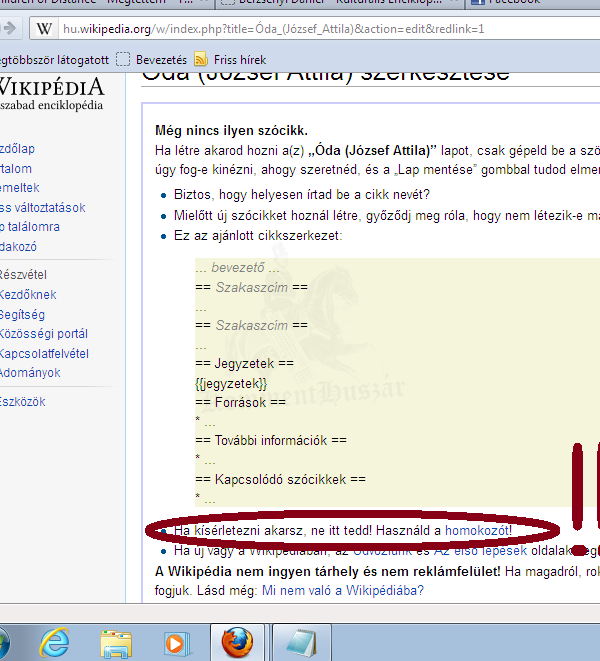Switch to the Berzsenyi Dániel tab
The image size is (600, 661).
click(x=339, y=3)
